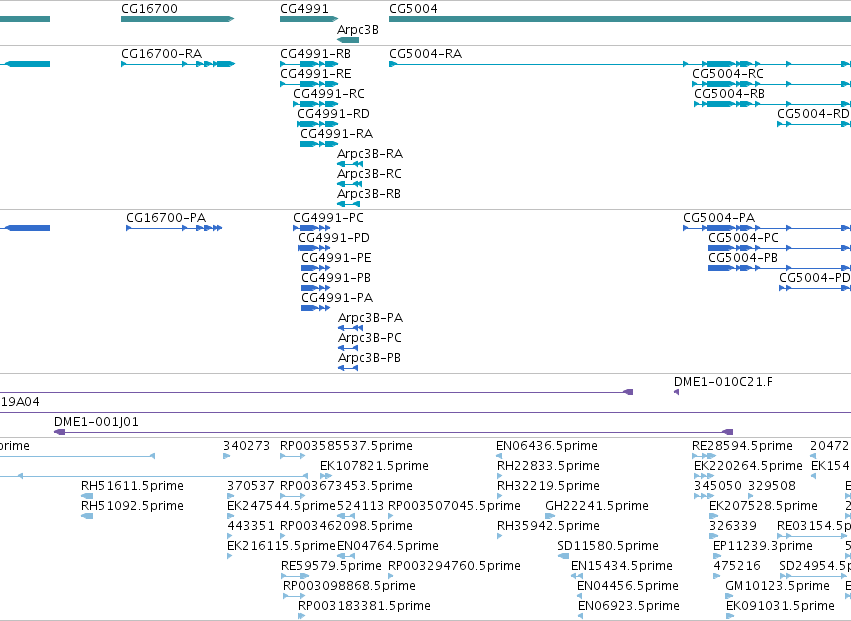This screenshot has height=621, width=851.
Task: Select the RP003462098.5prime EST label
Action: point(346,527)
